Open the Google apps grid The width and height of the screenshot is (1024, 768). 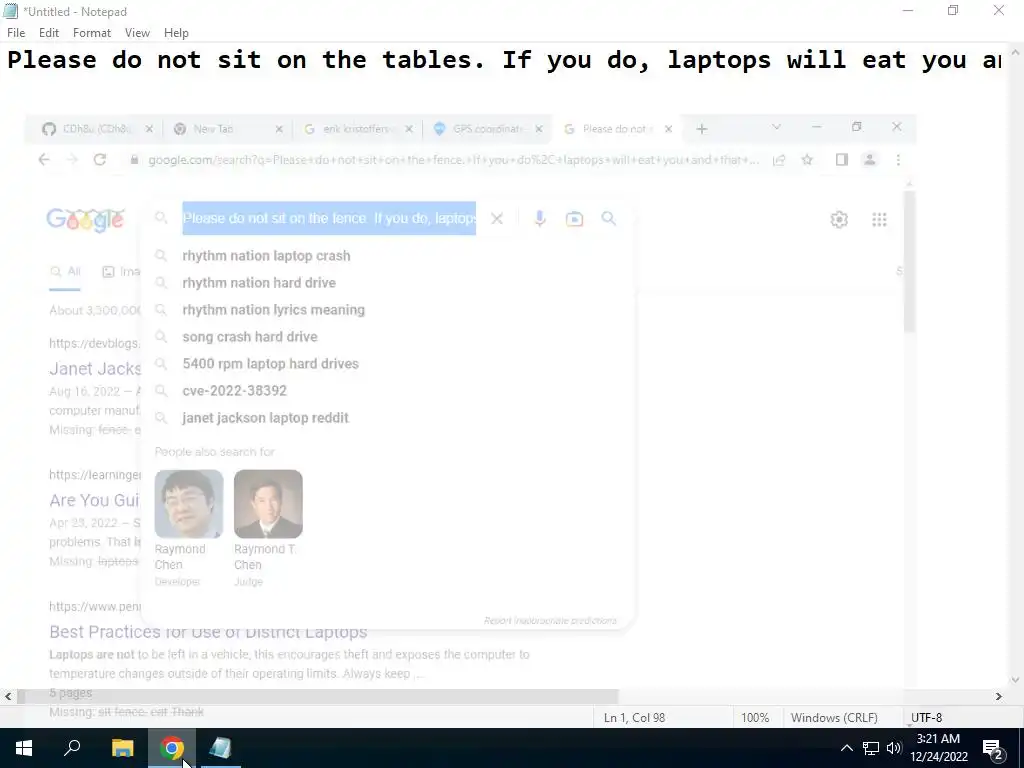click(x=880, y=219)
